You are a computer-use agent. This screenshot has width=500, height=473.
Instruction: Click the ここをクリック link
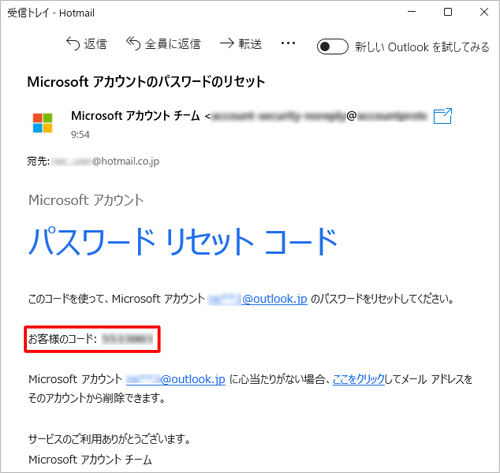(x=359, y=379)
